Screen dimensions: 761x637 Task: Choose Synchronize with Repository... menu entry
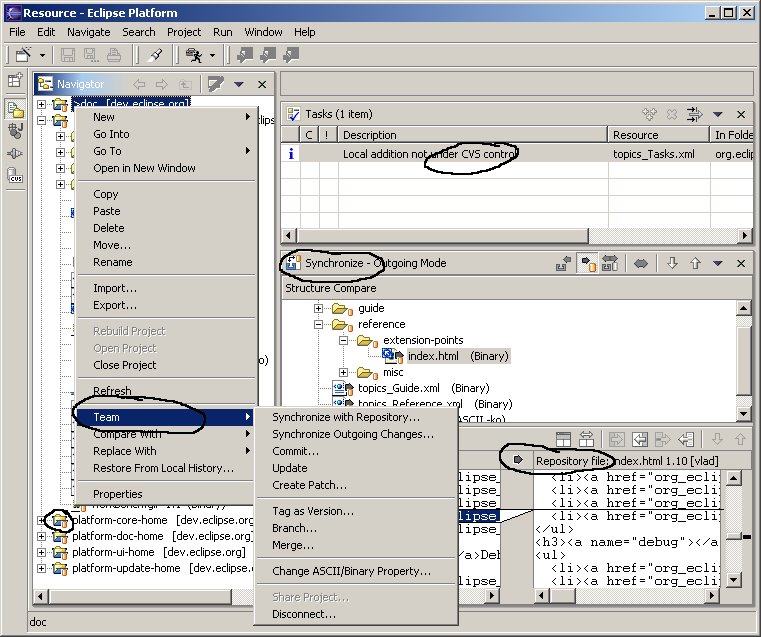pos(346,417)
